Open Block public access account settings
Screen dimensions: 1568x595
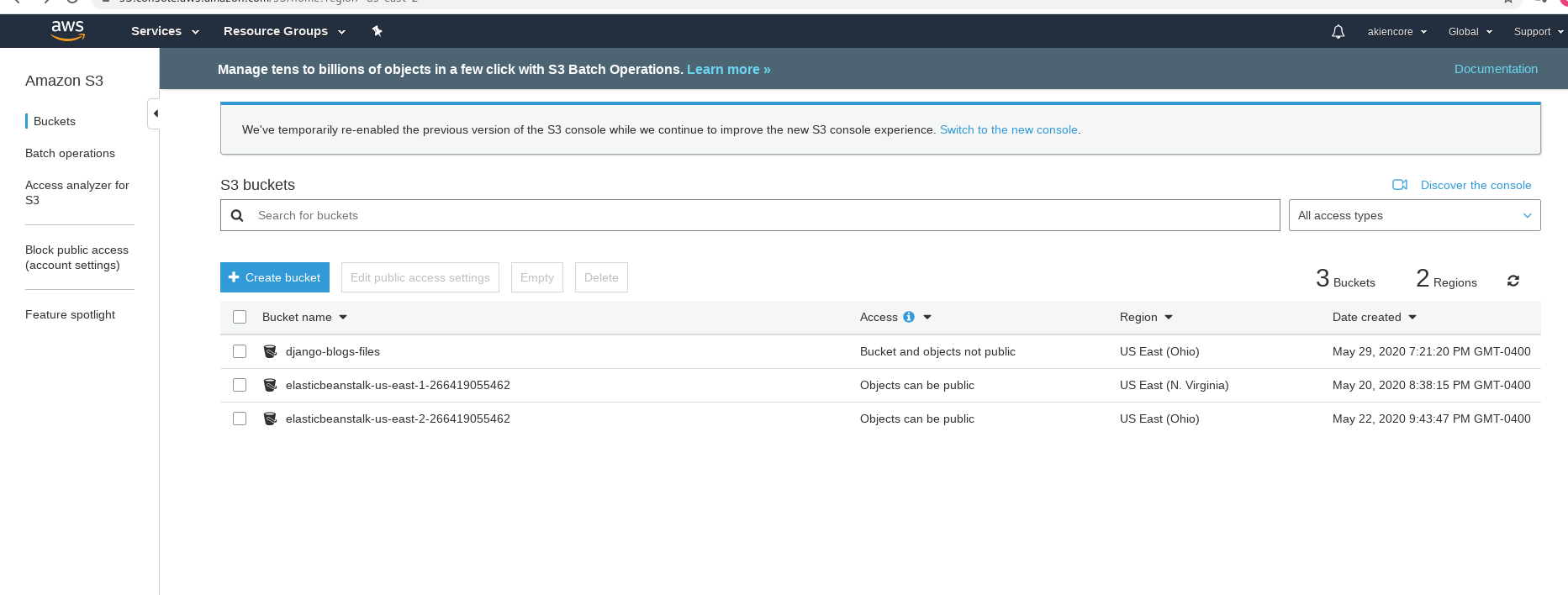77,257
